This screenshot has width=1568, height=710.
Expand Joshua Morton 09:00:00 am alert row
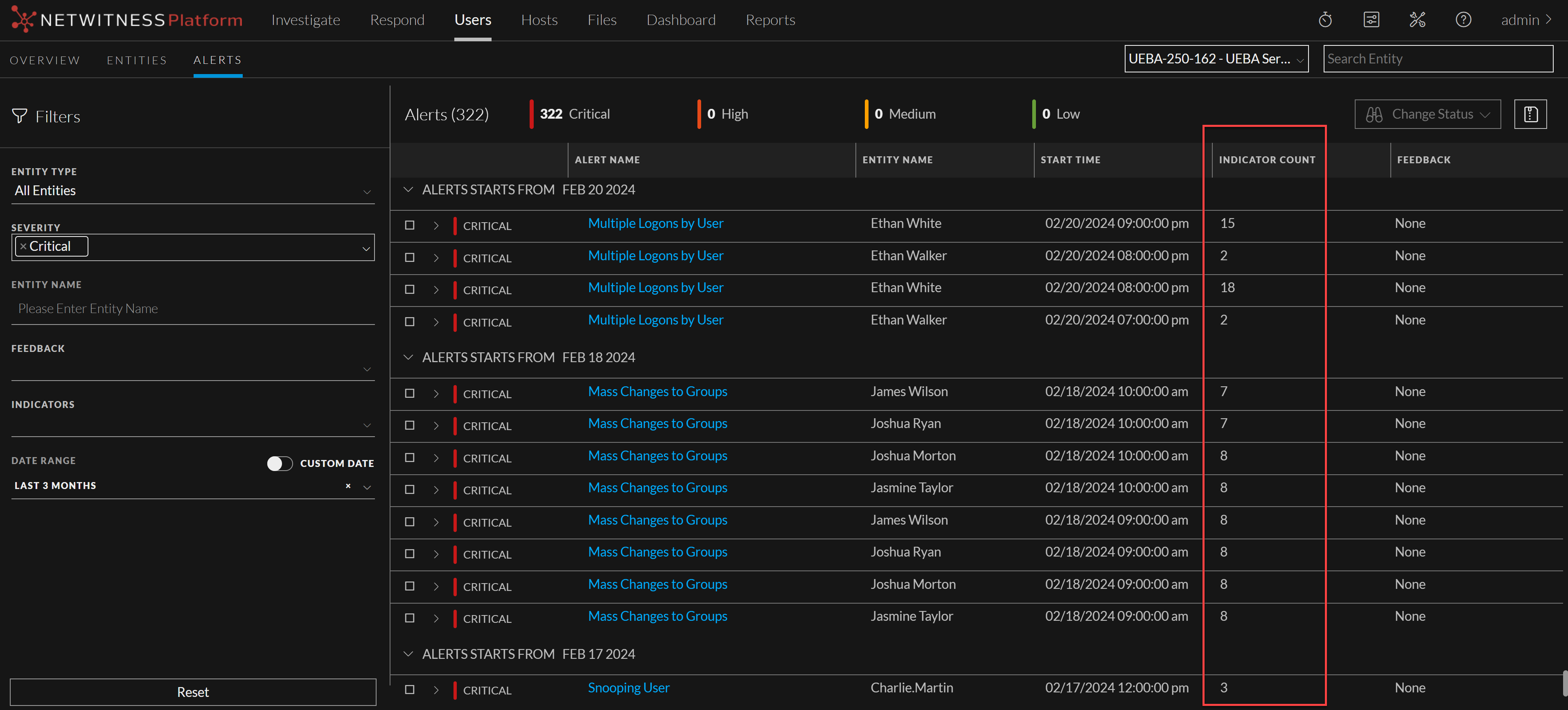pos(436,586)
